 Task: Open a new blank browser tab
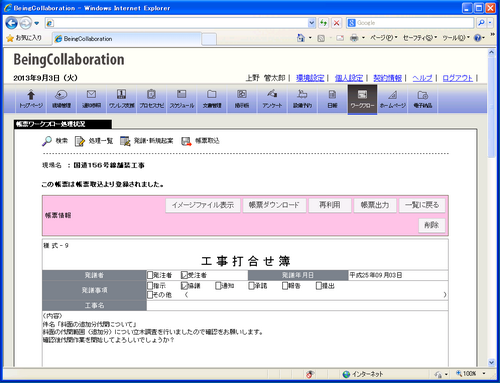tap(209, 39)
